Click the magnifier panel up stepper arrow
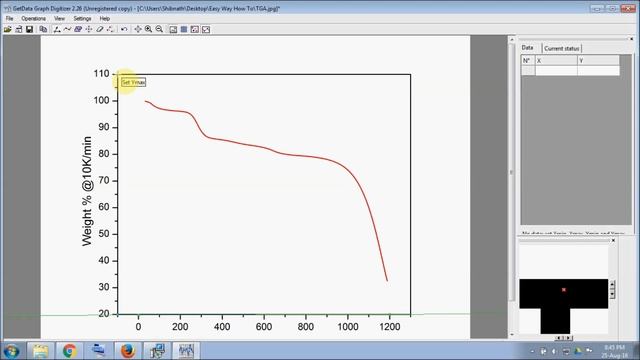This screenshot has width=640, height=360. (612, 284)
